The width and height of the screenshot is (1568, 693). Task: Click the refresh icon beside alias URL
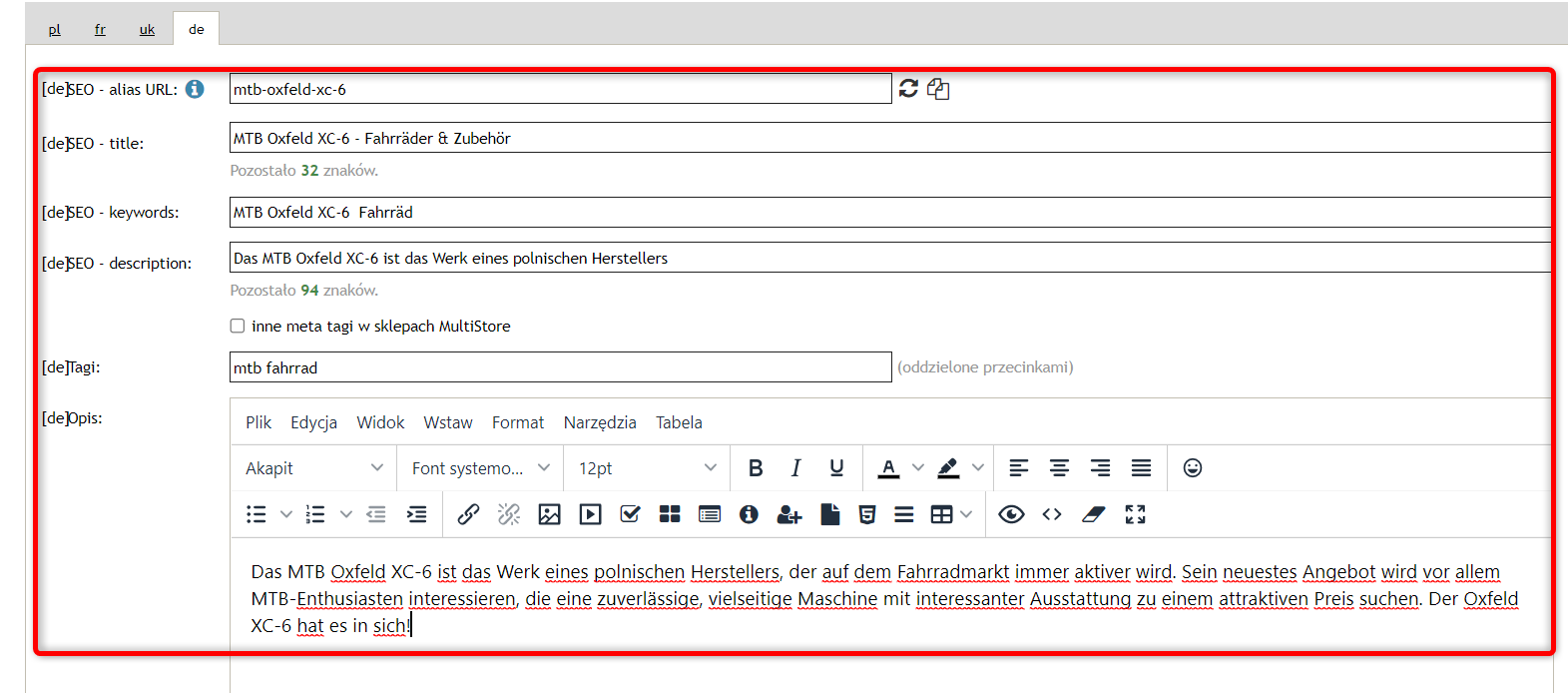click(x=908, y=89)
